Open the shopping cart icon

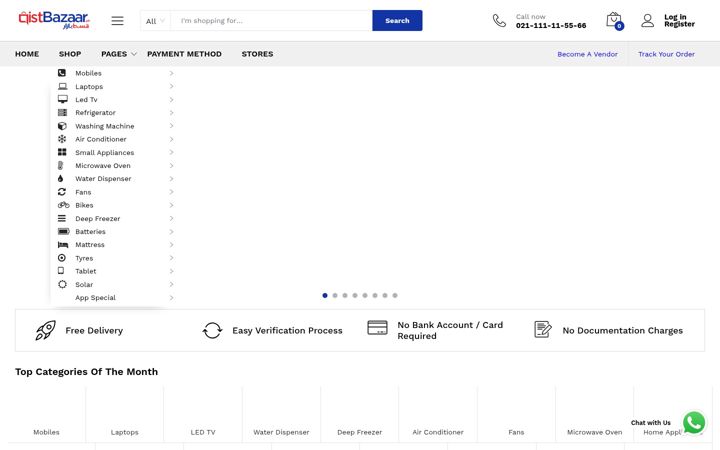coord(614,21)
